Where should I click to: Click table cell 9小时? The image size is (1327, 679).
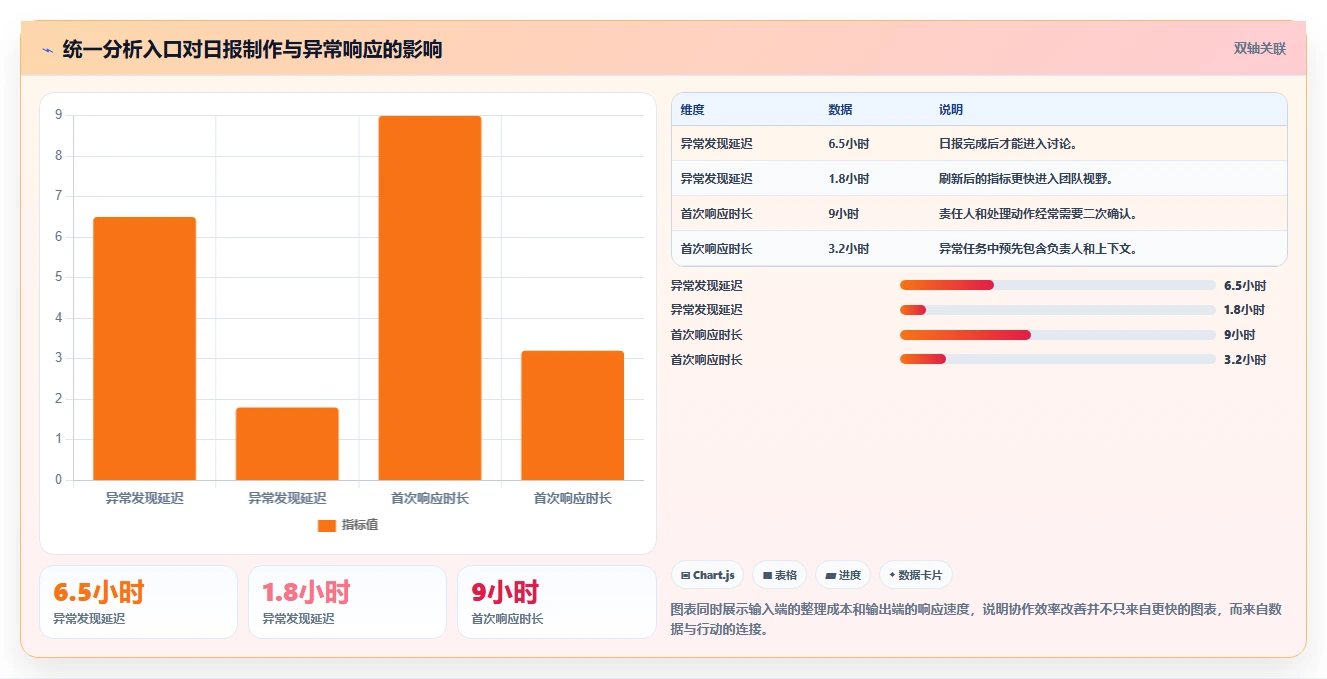coord(843,214)
